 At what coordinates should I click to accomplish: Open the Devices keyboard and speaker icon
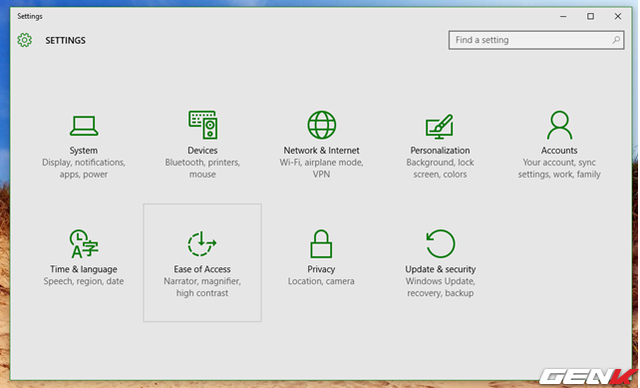coord(202,125)
